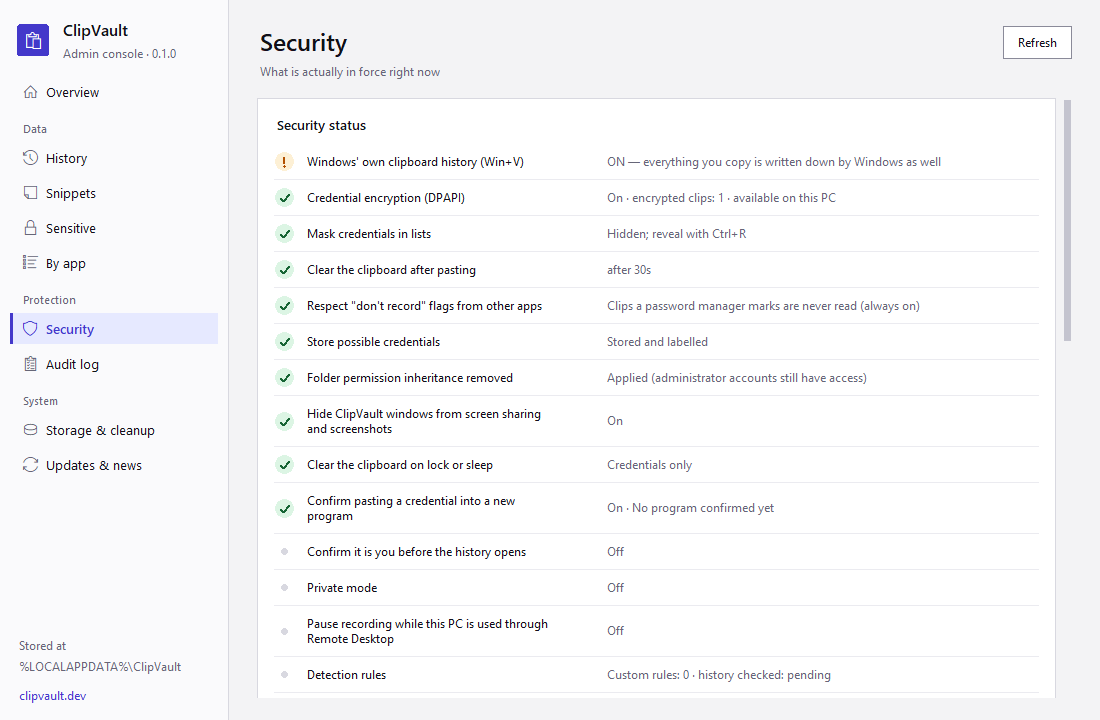This screenshot has width=1100, height=720.
Task: Click the Storage & cleanup disk icon
Action: pos(30,430)
